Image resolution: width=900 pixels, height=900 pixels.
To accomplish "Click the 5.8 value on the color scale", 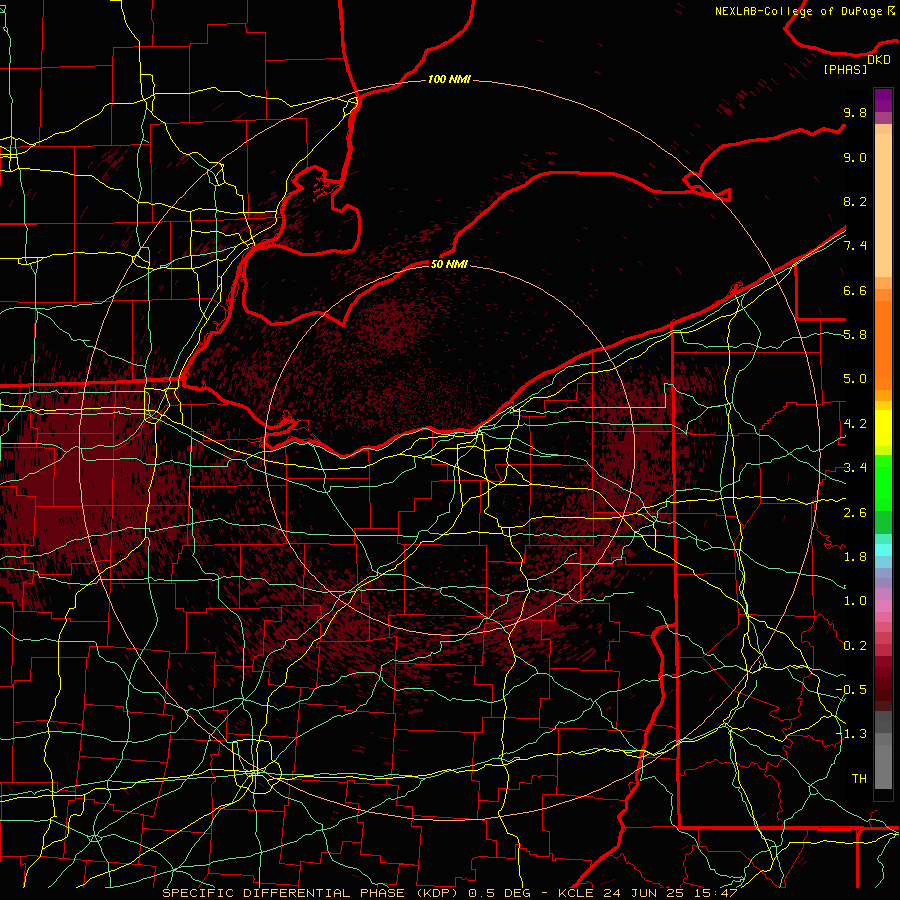I will (855, 335).
